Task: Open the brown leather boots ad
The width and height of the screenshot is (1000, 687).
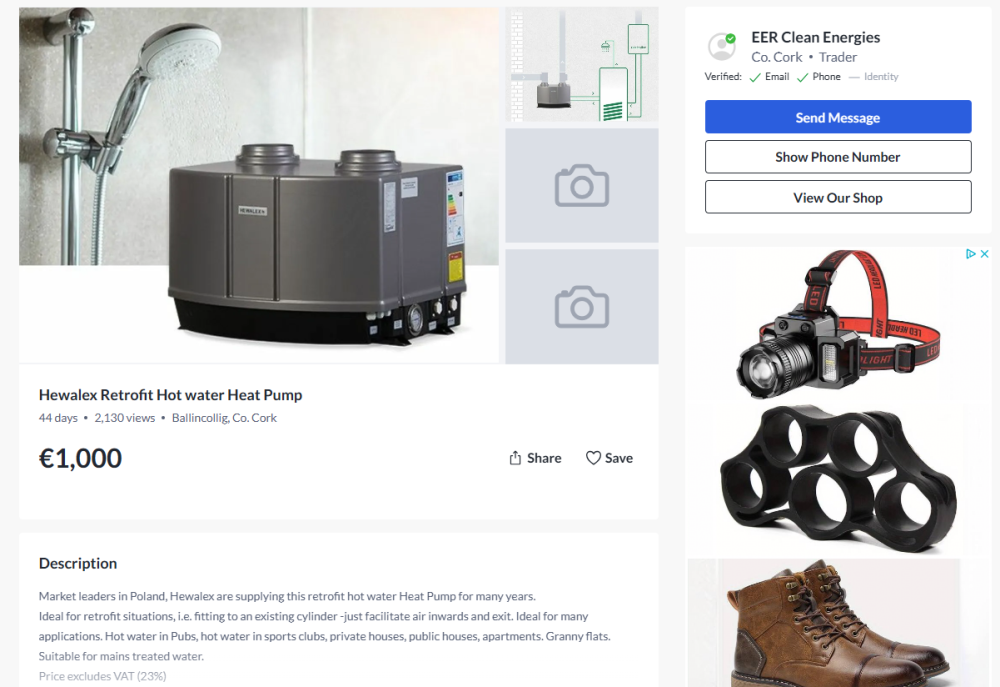Action: 837,623
